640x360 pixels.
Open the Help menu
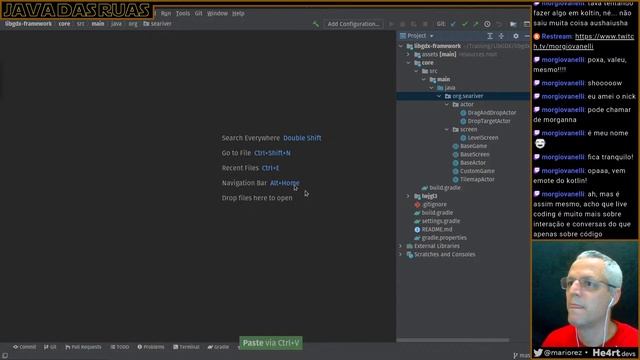238,13
